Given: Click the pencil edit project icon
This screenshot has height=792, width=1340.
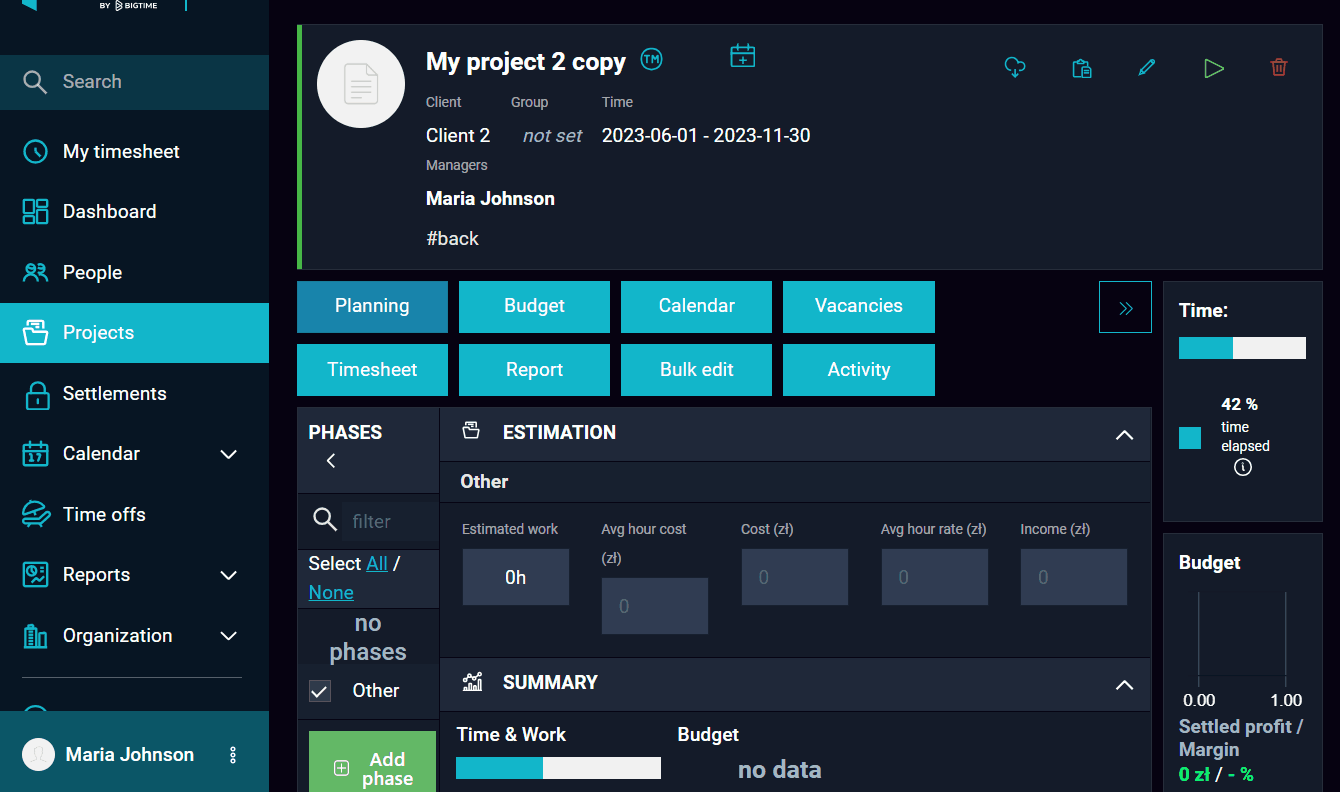Looking at the screenshot, I should (x=1147, y=68).
